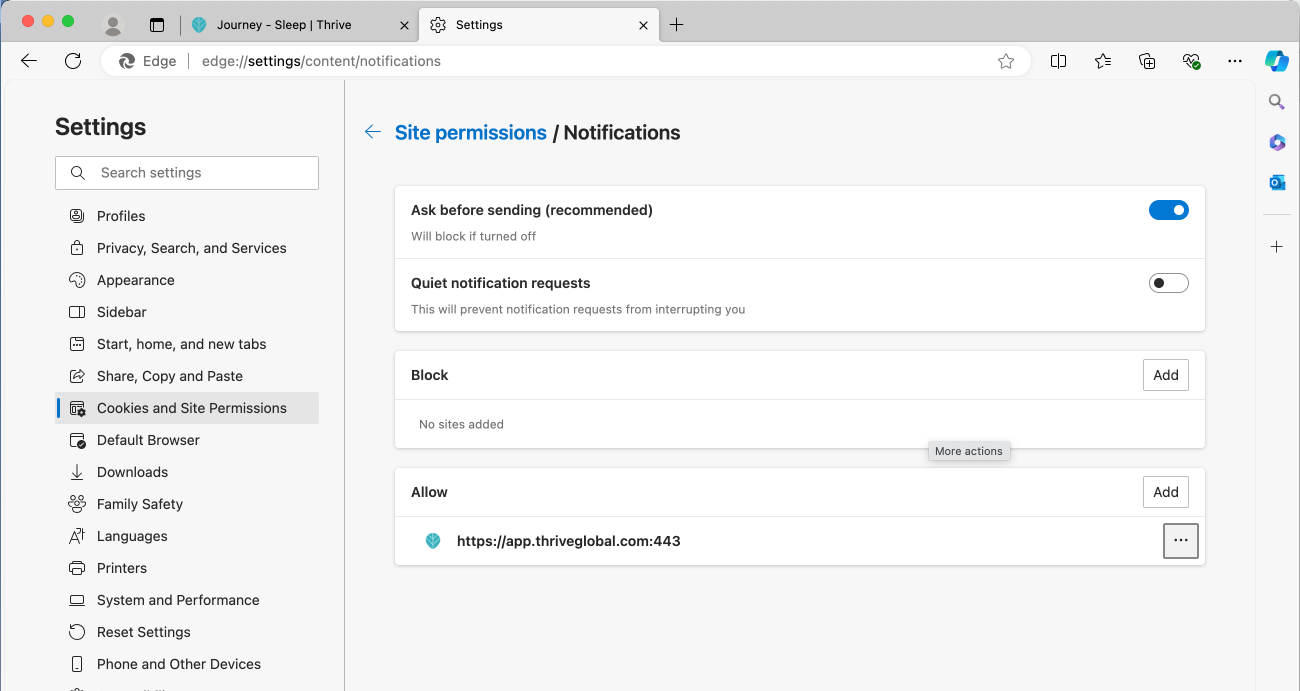
Task: Open Printers settings section
Action: (x=187, y=568)
